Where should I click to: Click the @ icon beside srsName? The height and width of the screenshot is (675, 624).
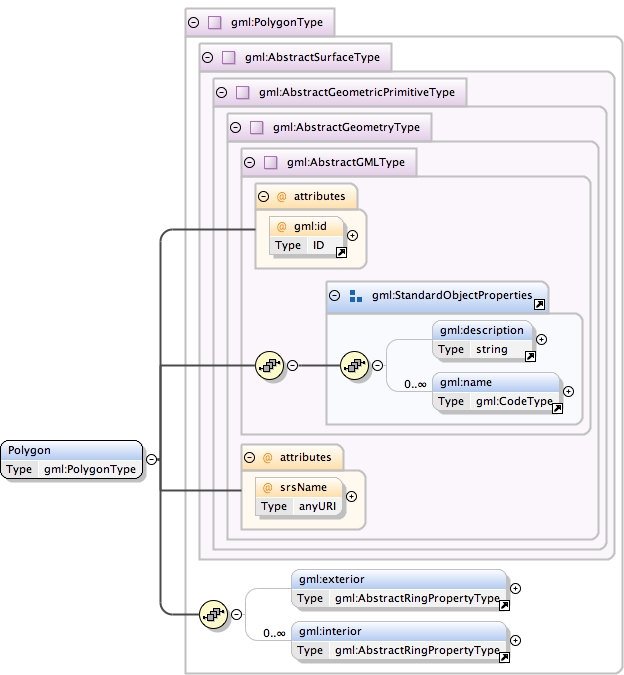point(267,487)
